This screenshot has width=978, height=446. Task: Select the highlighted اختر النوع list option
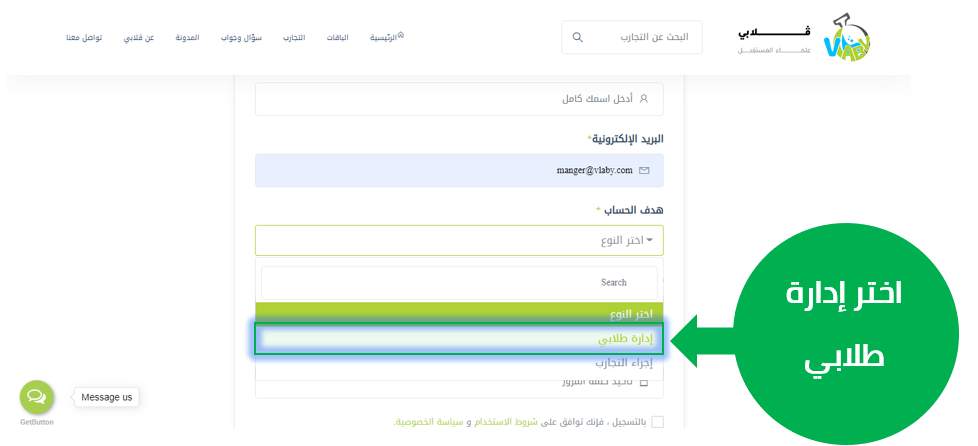click(x=459, y=313)
